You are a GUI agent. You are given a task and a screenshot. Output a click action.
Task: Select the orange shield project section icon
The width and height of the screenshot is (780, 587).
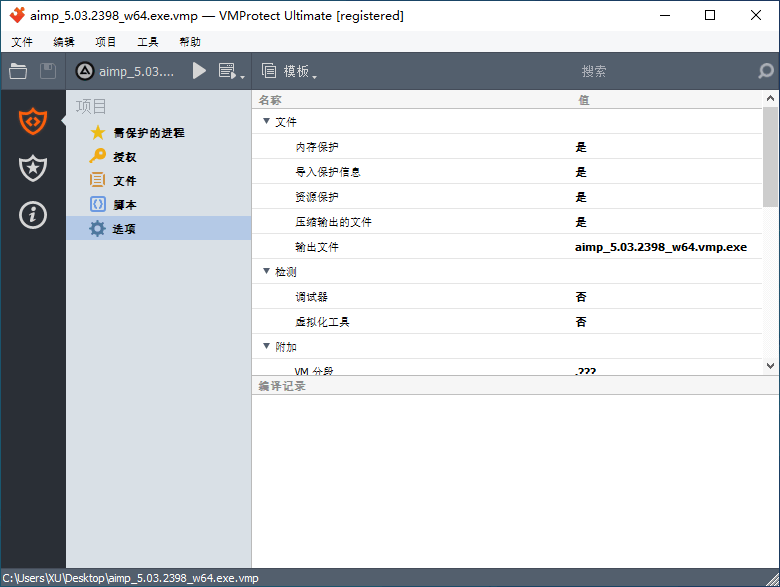click(x=33, y=121)
